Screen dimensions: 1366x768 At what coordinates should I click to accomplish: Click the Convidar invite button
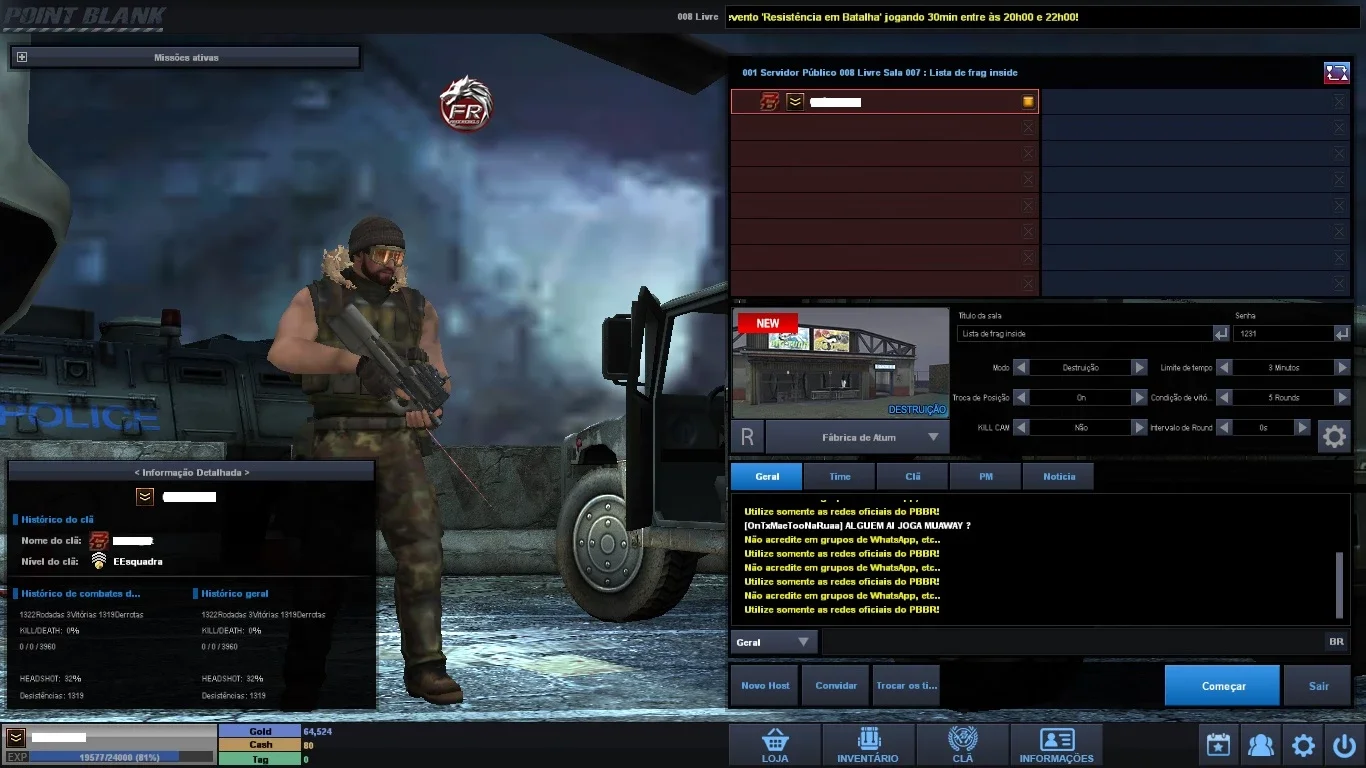[836, 686]
